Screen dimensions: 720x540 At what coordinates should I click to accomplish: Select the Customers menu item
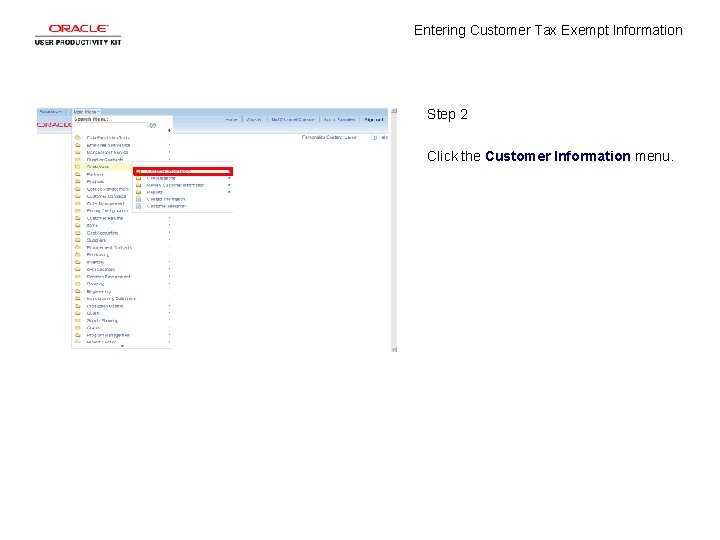[x=98, y=167]
